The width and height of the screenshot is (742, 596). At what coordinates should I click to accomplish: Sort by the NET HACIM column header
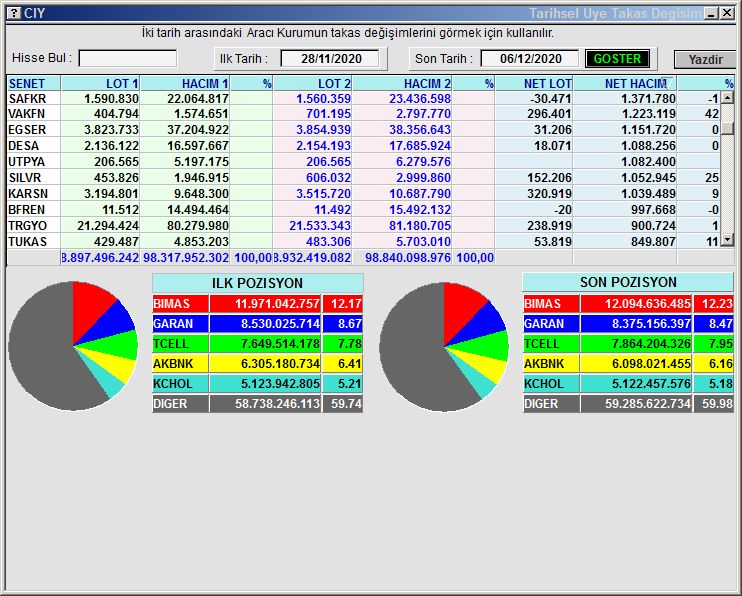pos(625,83)
